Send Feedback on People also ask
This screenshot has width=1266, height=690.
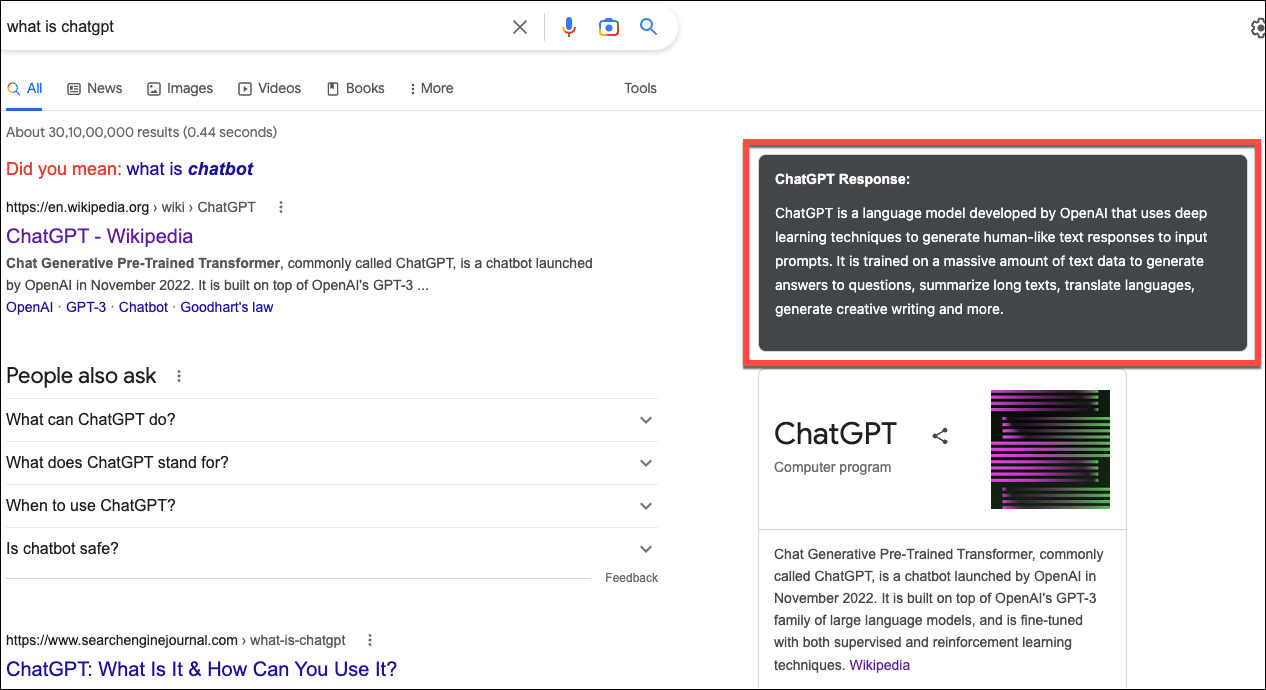pos(631,577)
